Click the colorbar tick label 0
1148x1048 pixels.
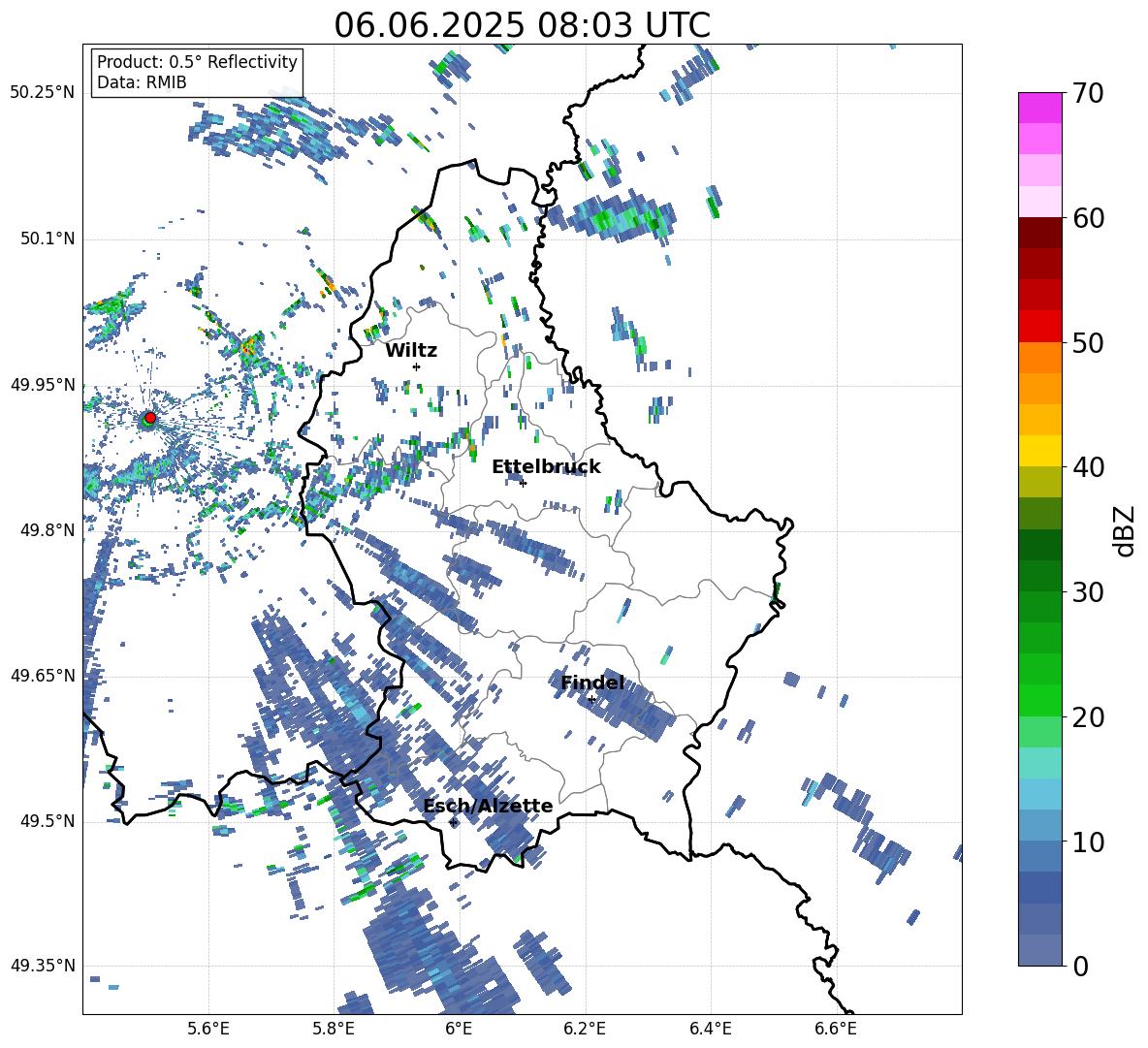point(1080,966)
